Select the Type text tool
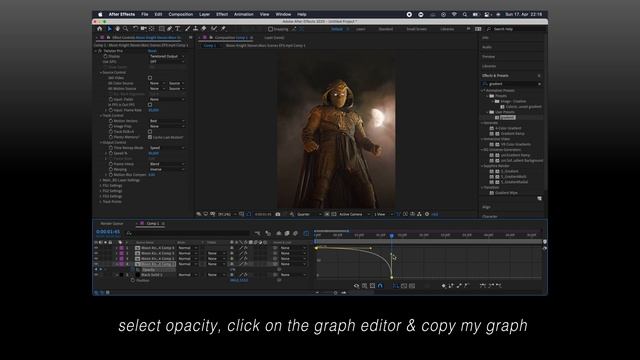Screen dimensions: 640x360 point(178,29)
